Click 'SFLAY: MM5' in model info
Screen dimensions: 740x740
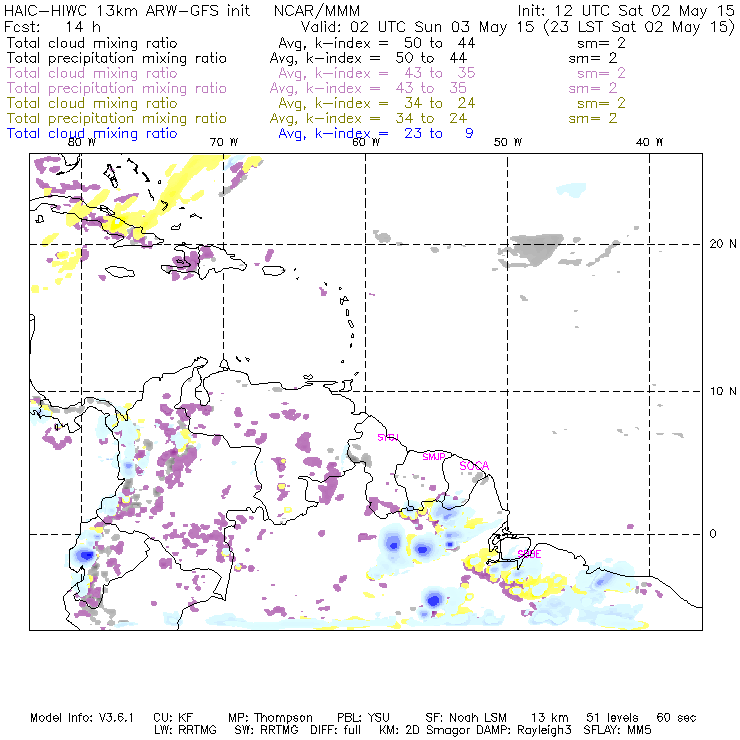pyautogui.click(x=617, y=730)
